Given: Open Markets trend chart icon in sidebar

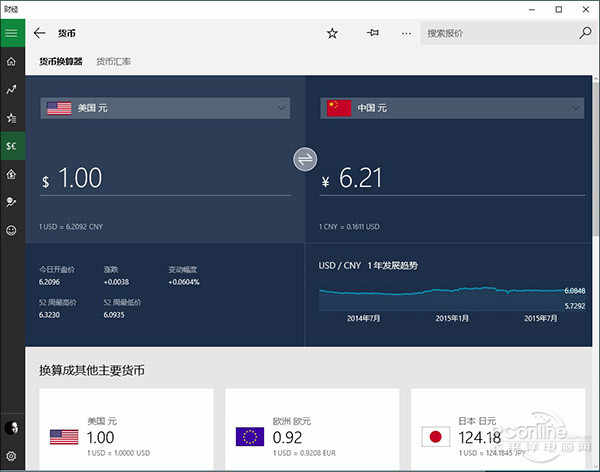Looking at the screenshot, I should tap(12, 89).
